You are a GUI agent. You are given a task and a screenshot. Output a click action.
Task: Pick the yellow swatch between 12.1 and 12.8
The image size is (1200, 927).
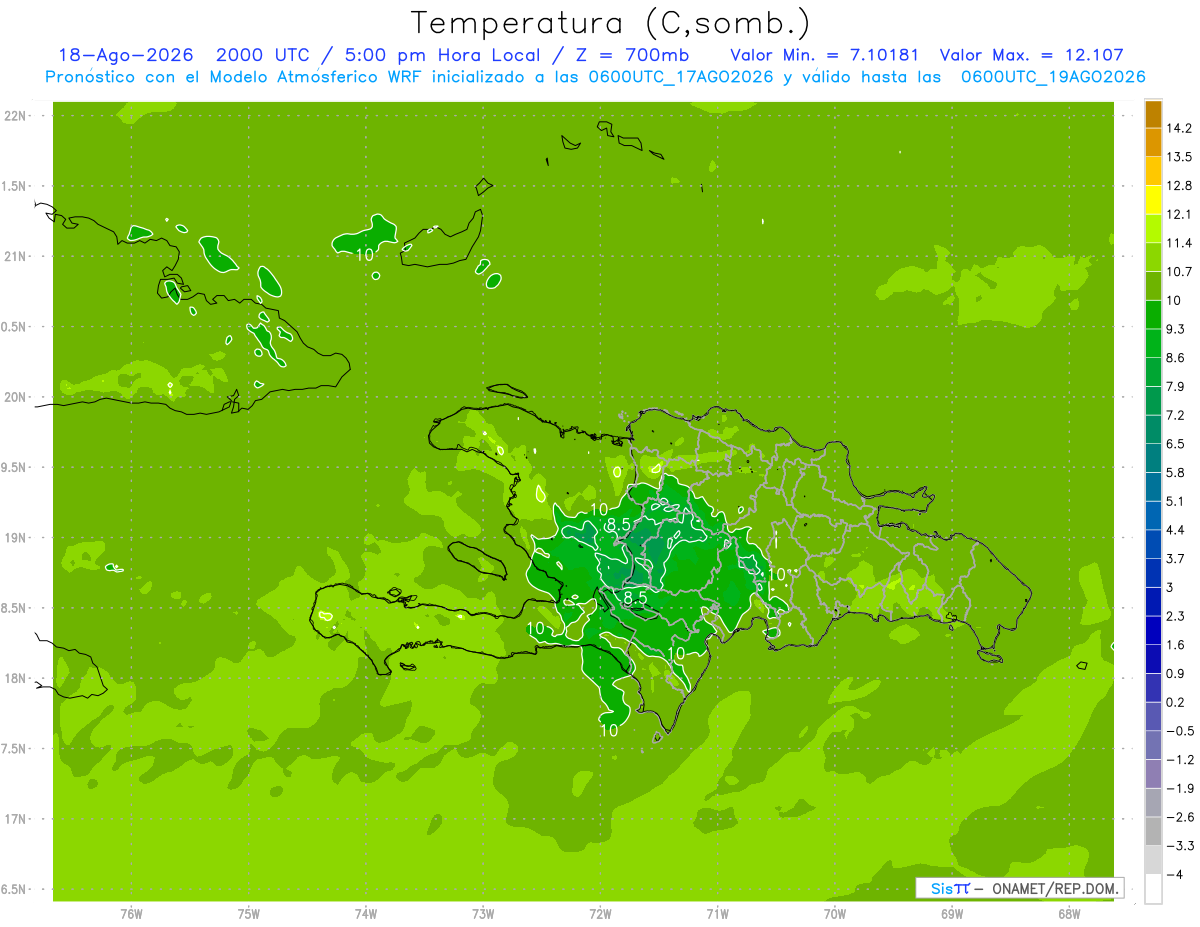(1153, 200)
